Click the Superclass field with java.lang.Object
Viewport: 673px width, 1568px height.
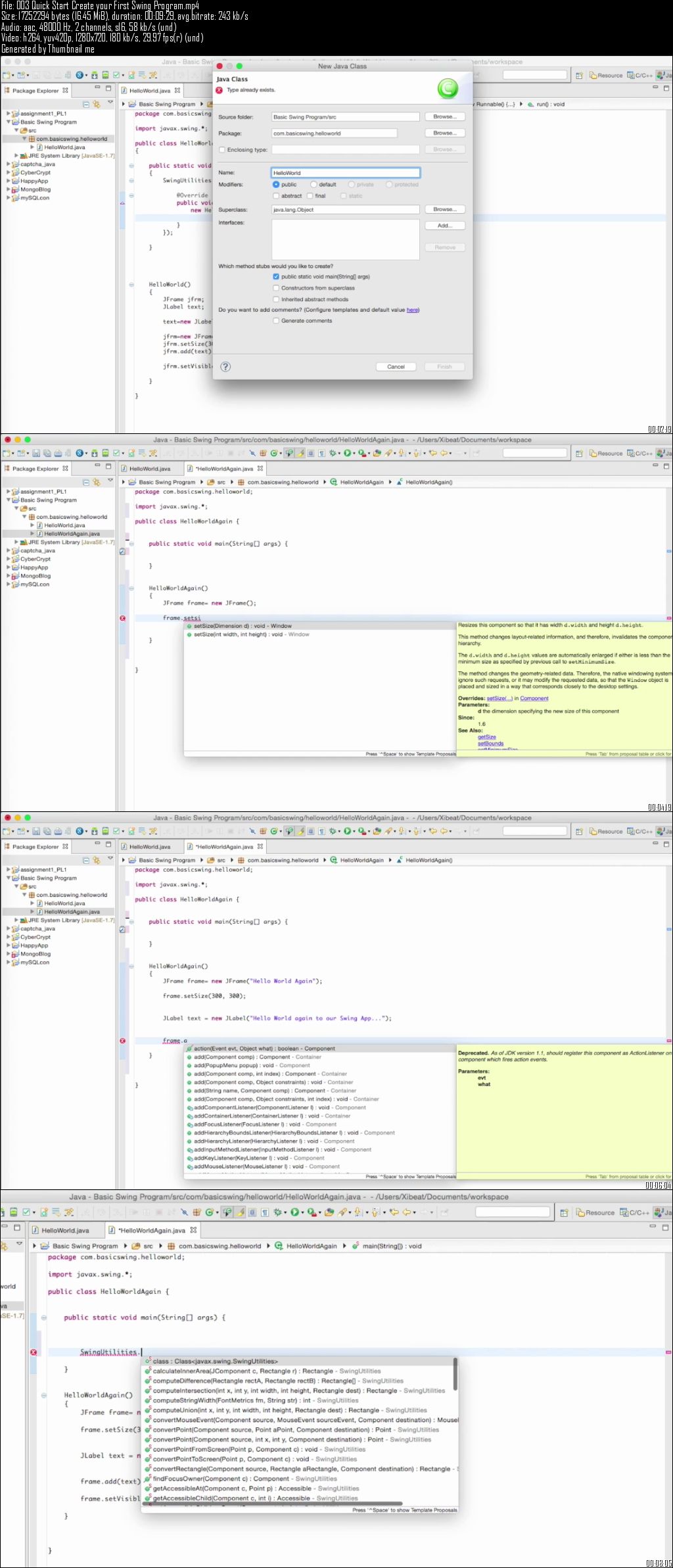pyautogui.click(x=346, y=210)
